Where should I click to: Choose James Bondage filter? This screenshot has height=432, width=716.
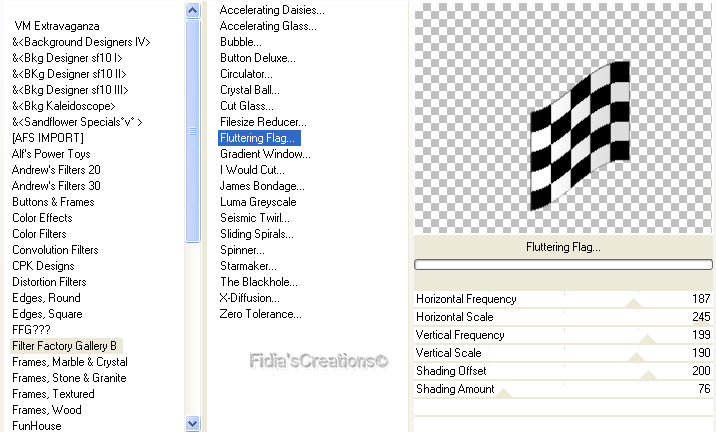262,186
